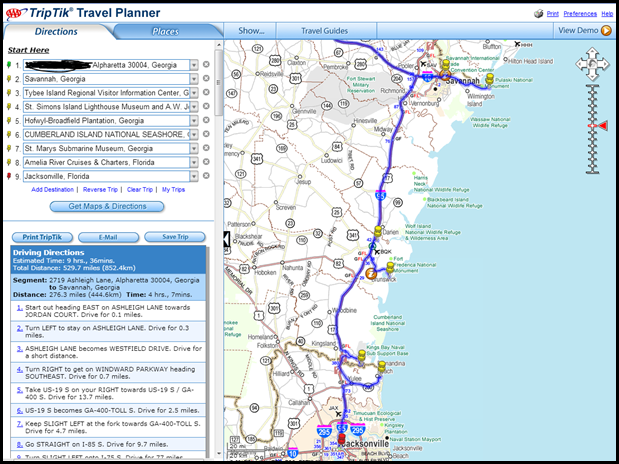Viewport: 619px width, 464px height.
Task: Click top of the map zoom slider
Action: point(593,88)
